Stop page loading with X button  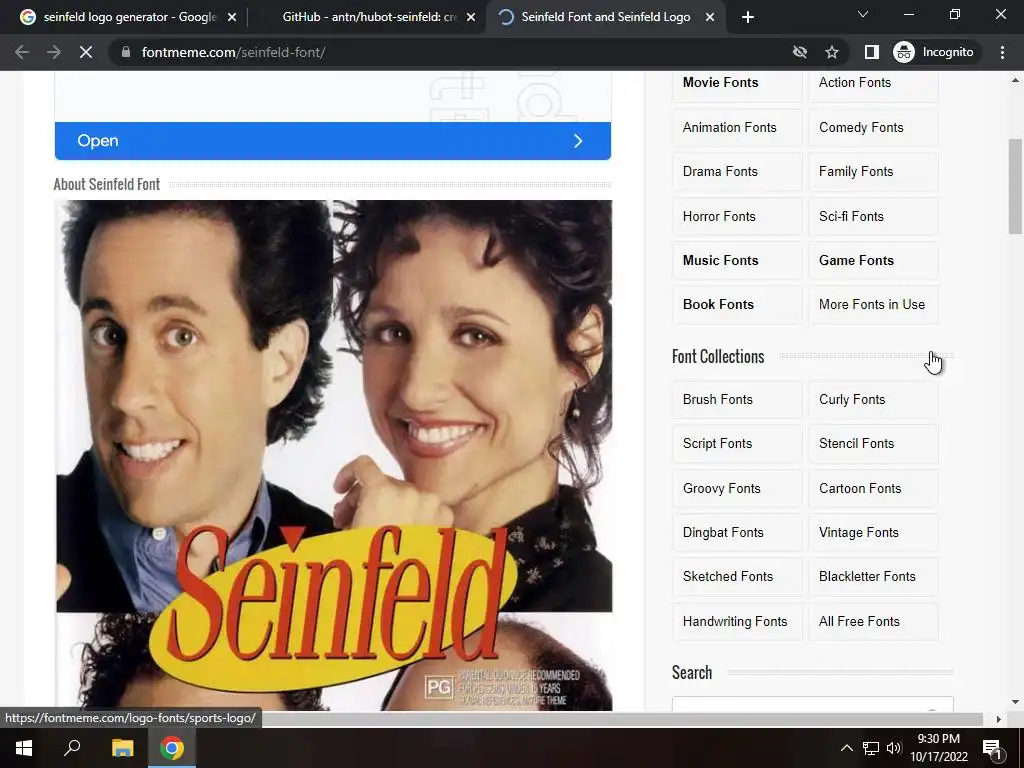click(86, 52)
